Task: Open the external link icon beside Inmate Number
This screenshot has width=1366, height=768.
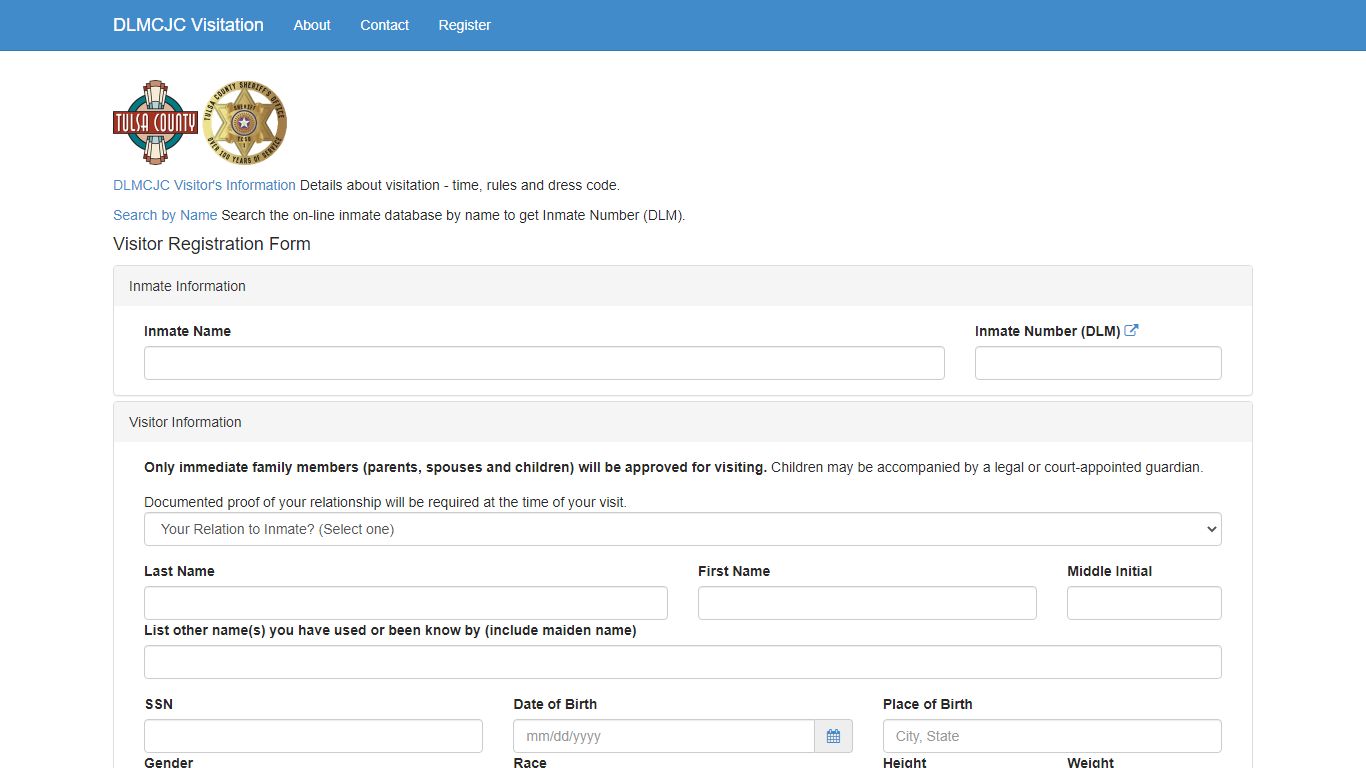Action: click(1131, 331)
